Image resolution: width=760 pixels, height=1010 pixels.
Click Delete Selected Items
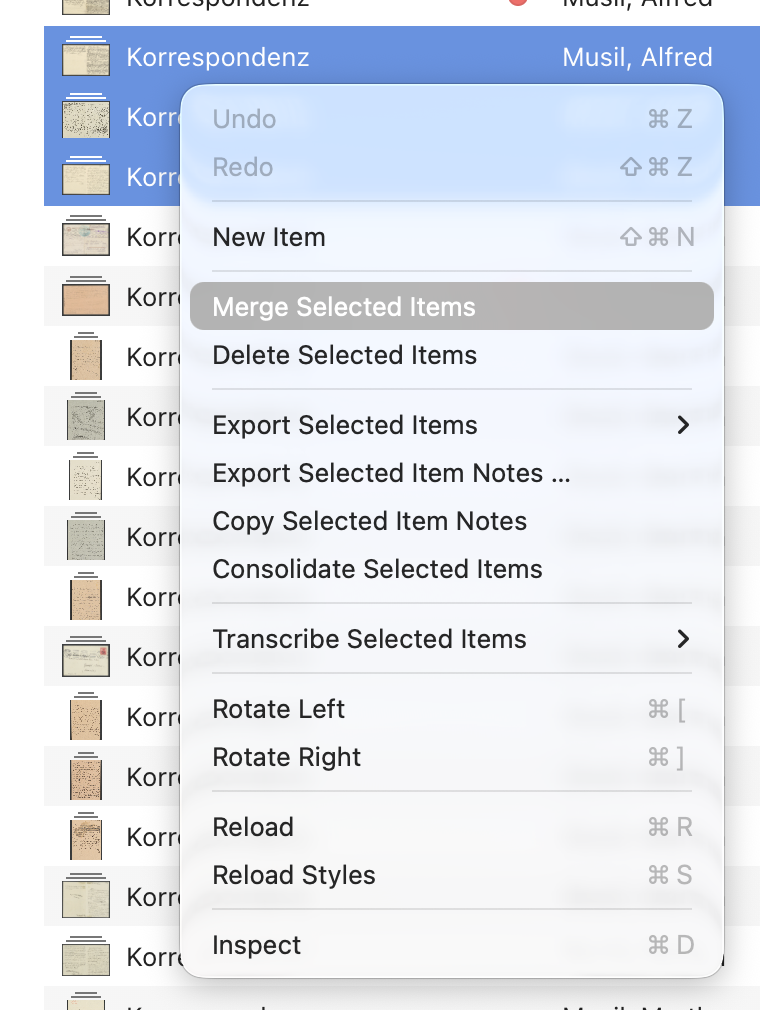click(x=344, y=355)
